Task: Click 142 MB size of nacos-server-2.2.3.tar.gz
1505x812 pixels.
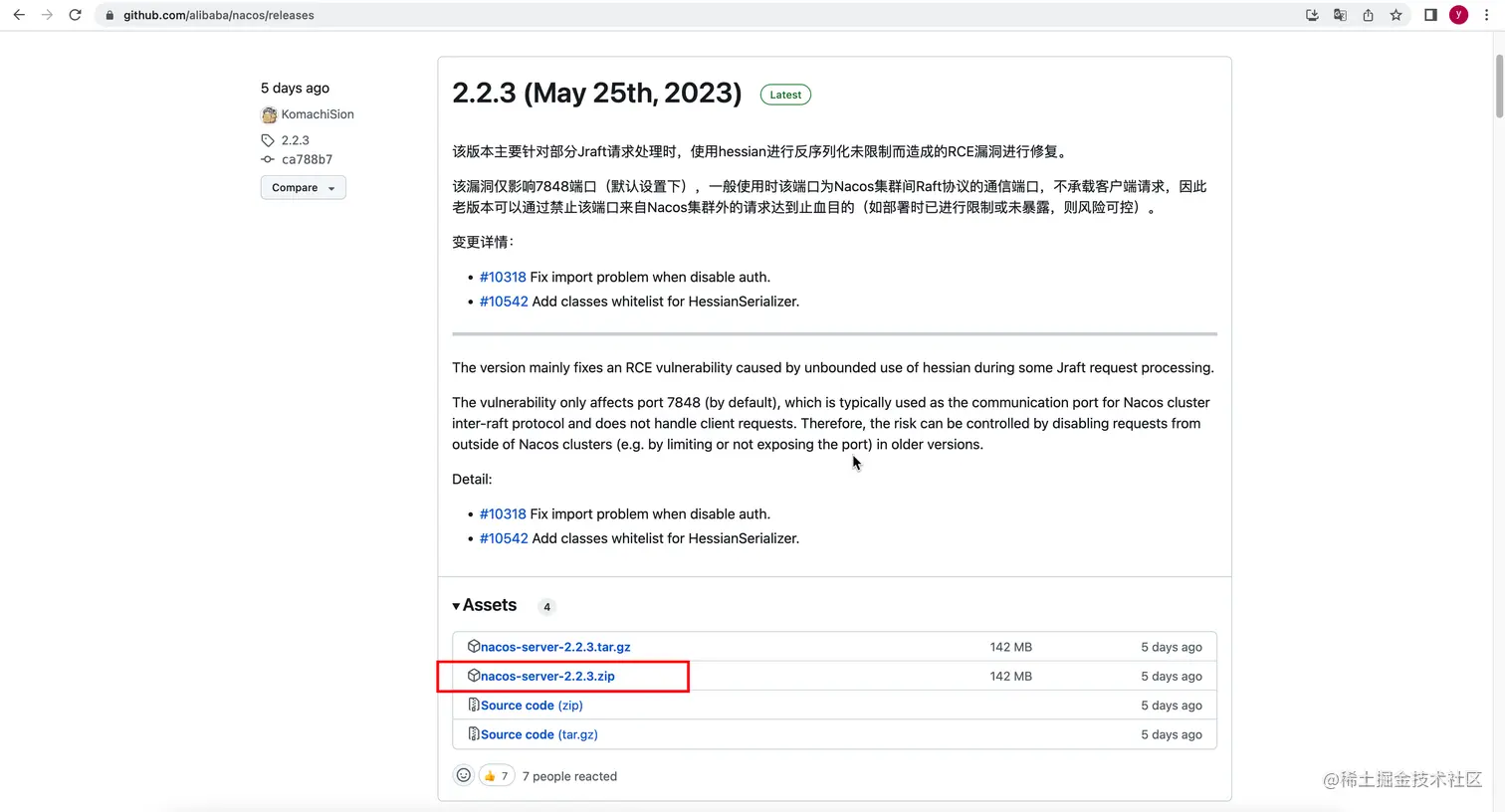Action: 1011,647
